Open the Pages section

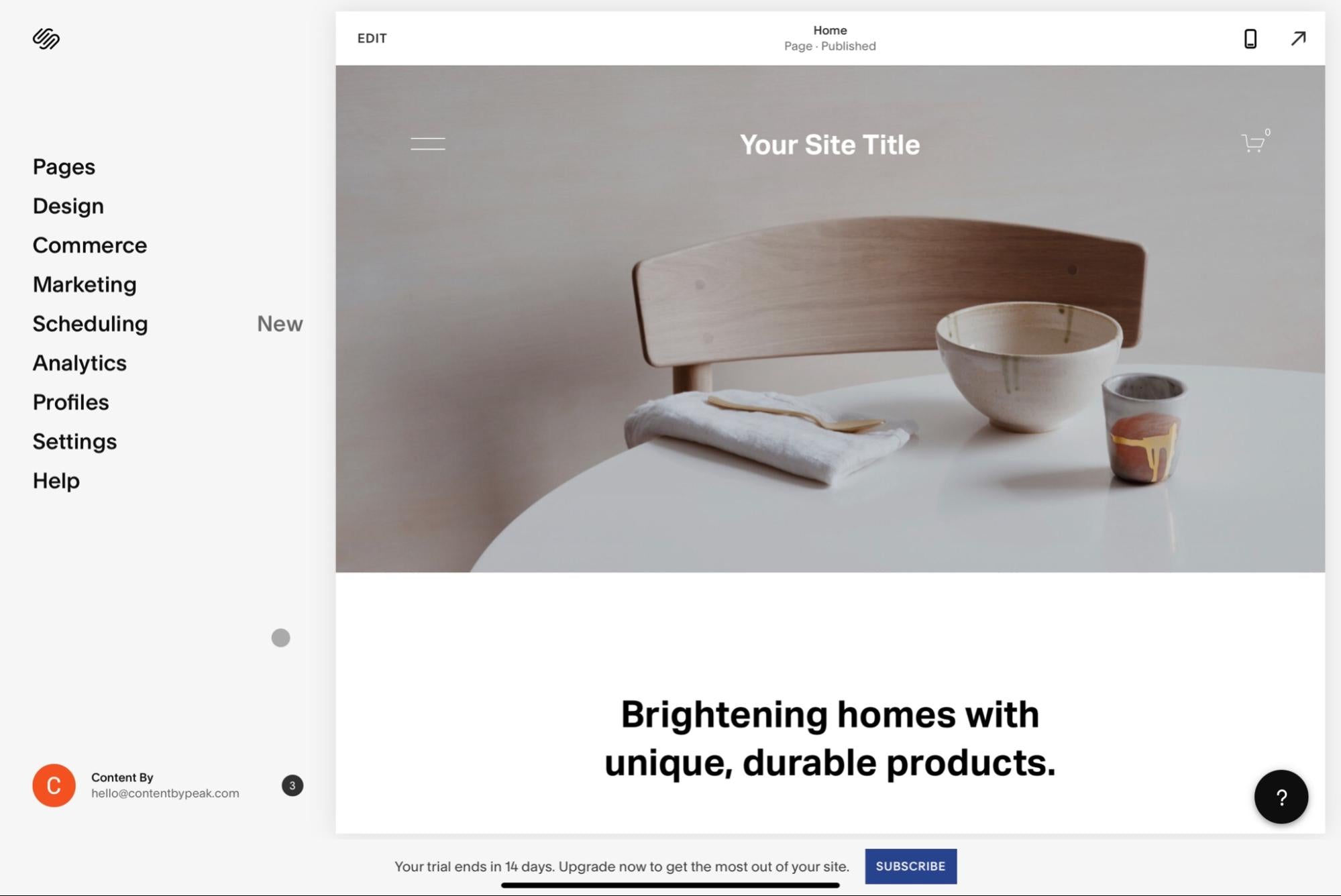[64, 165]
